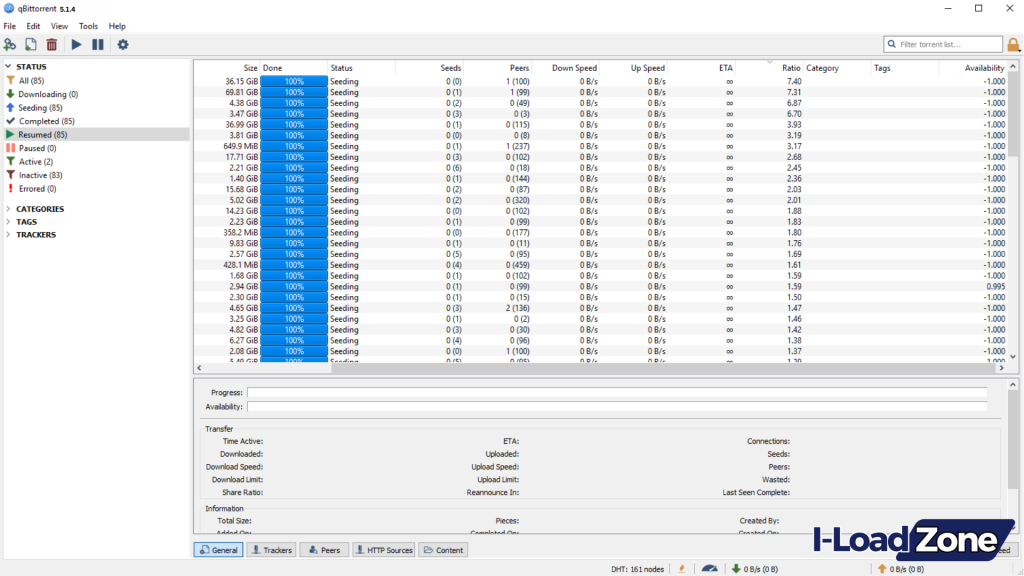Focus the Filter torrent list search field
1024x576 pixels.
click(943, 44)
